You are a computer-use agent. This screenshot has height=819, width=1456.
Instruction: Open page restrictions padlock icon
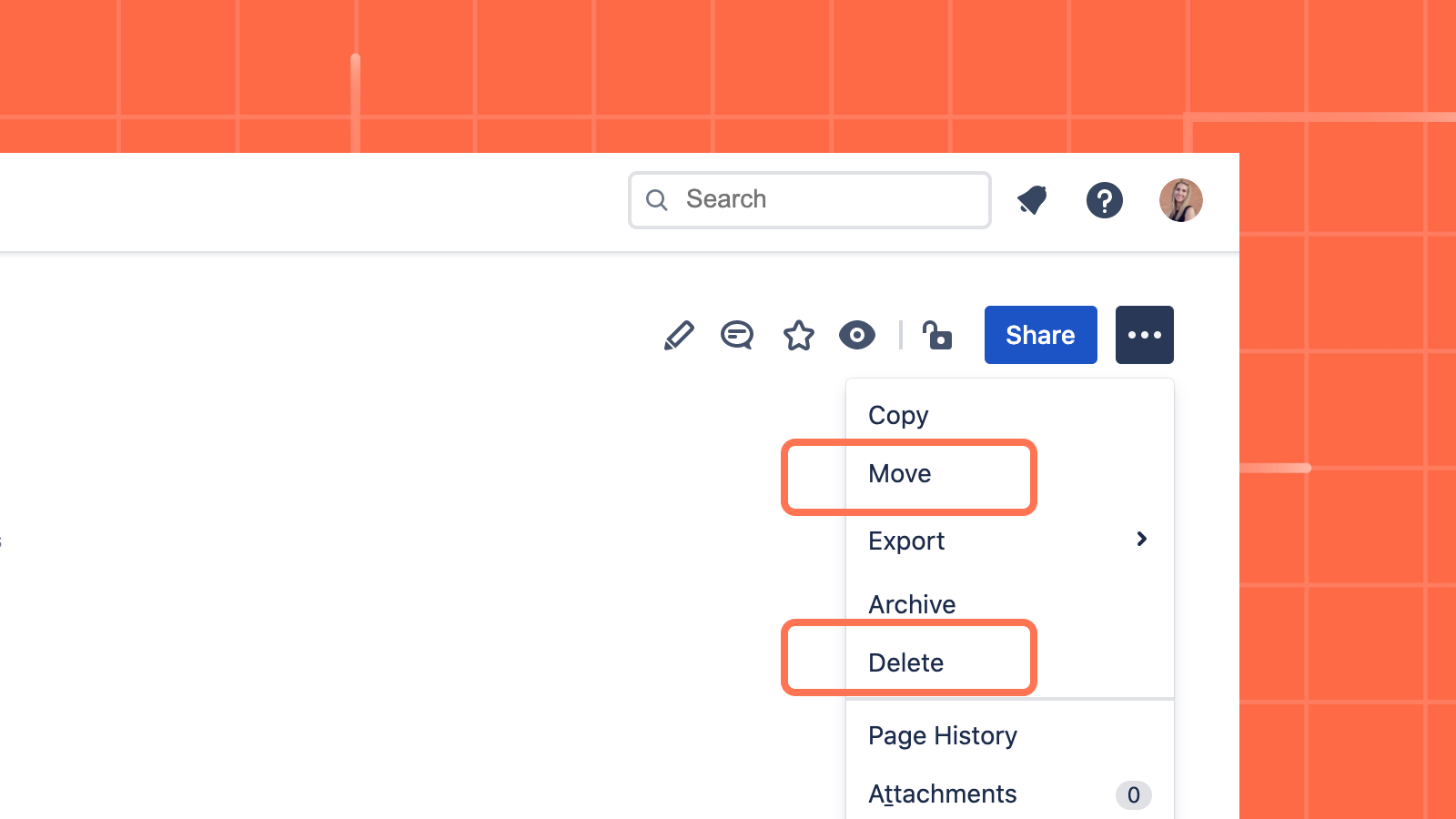coord(936,335)
